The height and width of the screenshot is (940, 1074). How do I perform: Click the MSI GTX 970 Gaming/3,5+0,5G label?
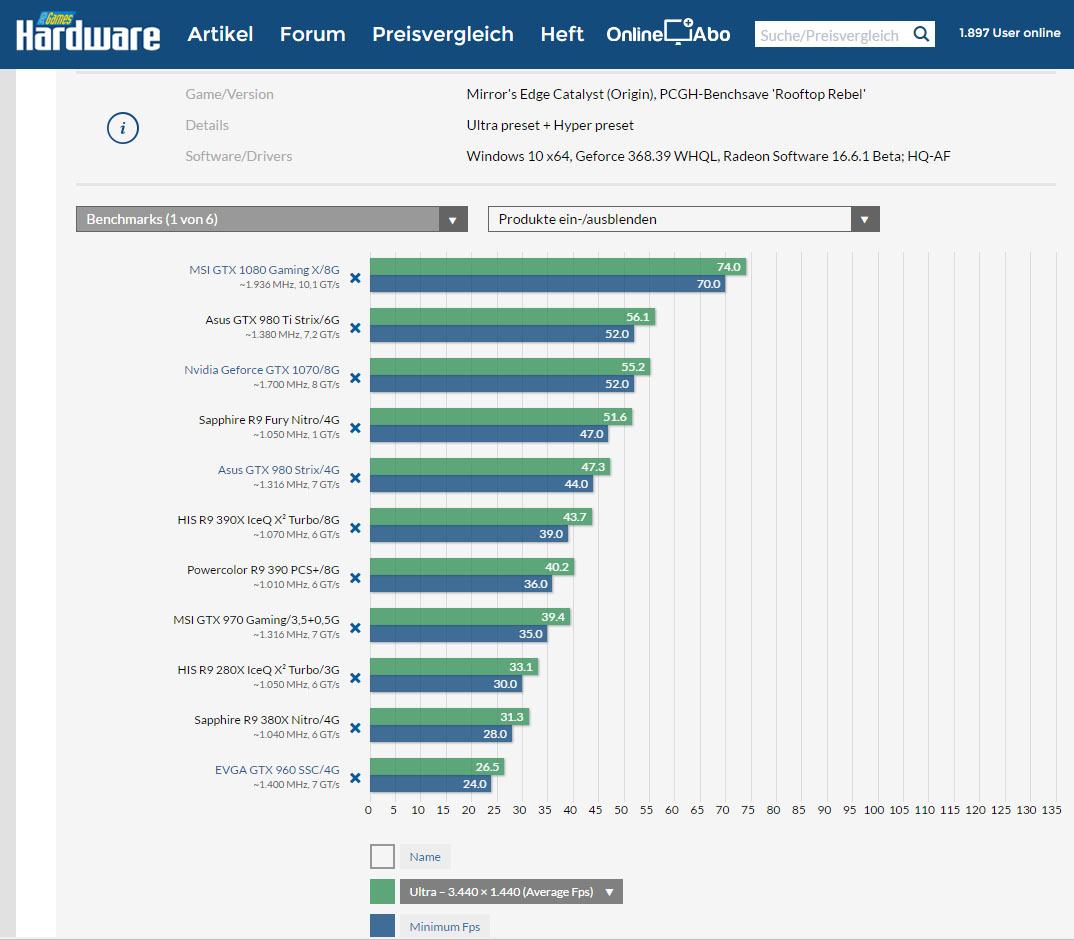(x=256, y=620)
